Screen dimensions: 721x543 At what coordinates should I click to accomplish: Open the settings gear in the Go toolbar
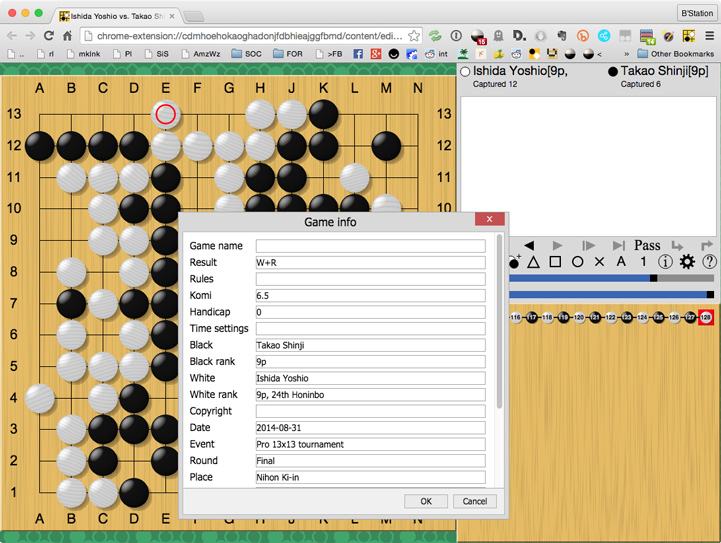point(687,262)
